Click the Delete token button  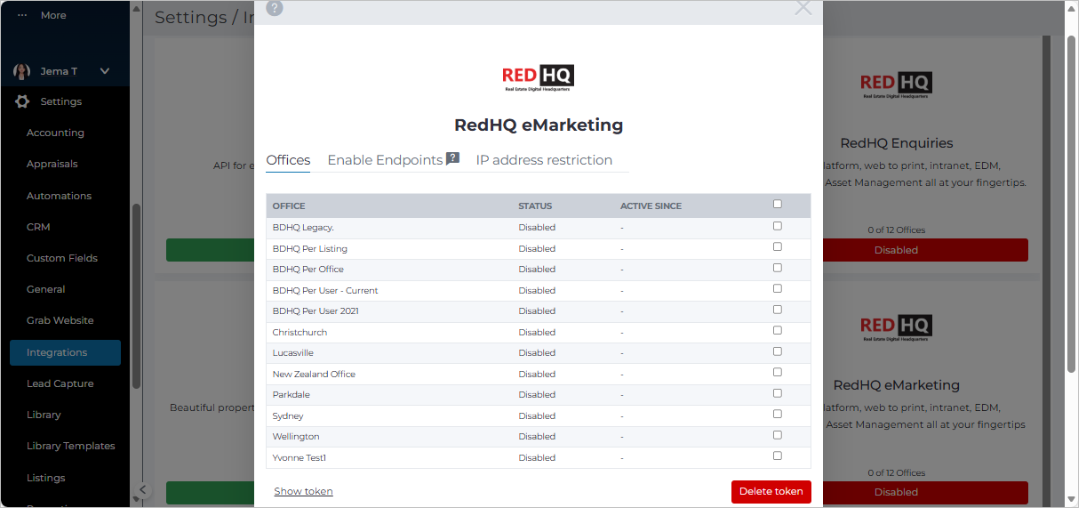point(771,491)
